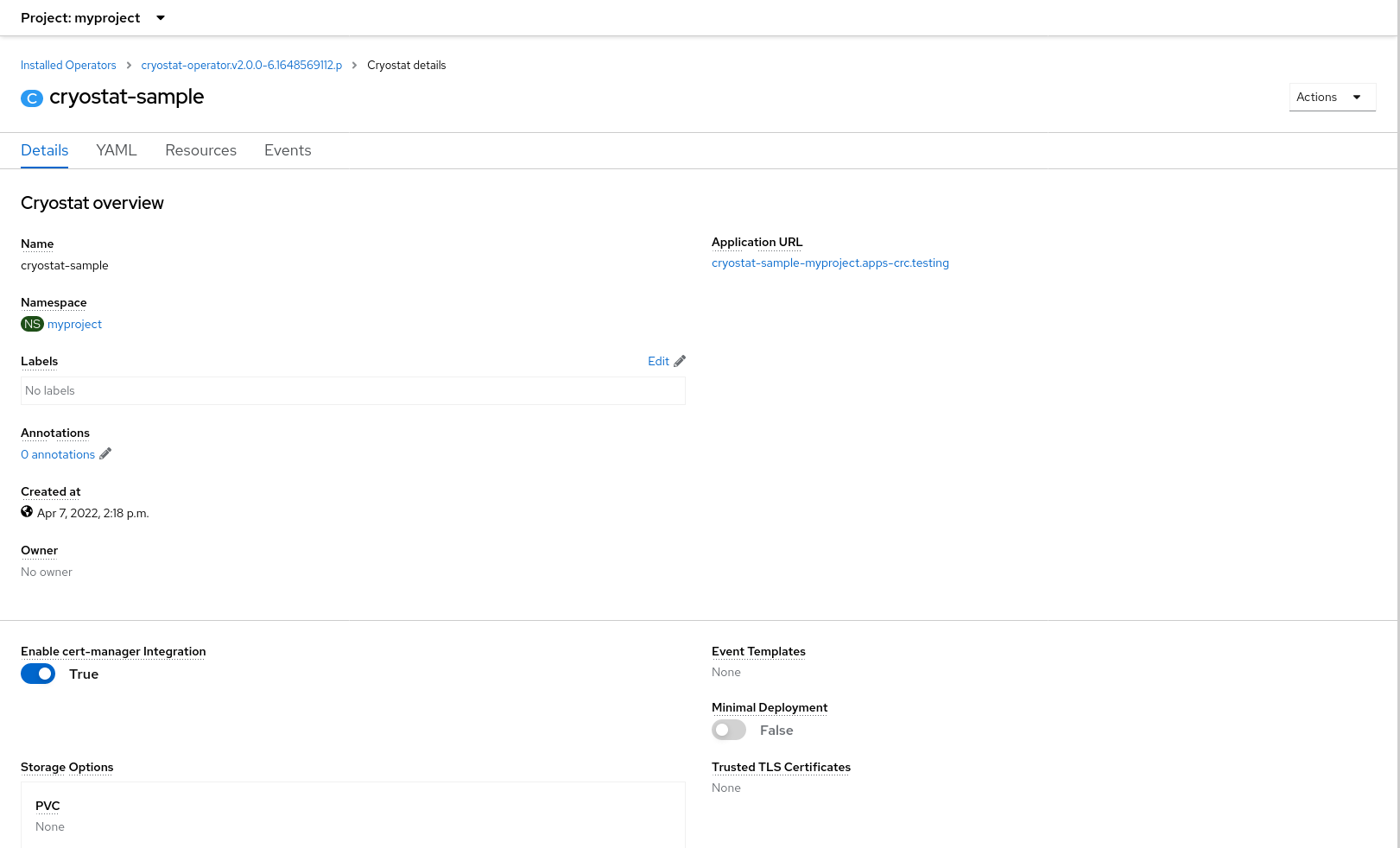Click the chevron after Installed Operators breadcrumb

(128, 65)
